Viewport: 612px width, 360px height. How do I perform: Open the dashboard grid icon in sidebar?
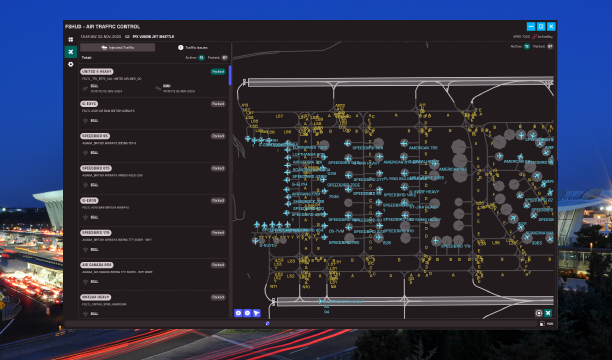click(71, 39)
